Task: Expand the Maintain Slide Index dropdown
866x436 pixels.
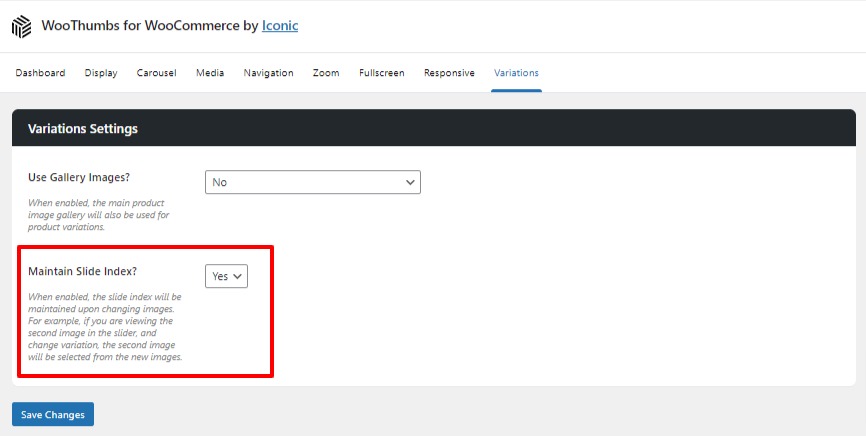Action: coord(226,276)
